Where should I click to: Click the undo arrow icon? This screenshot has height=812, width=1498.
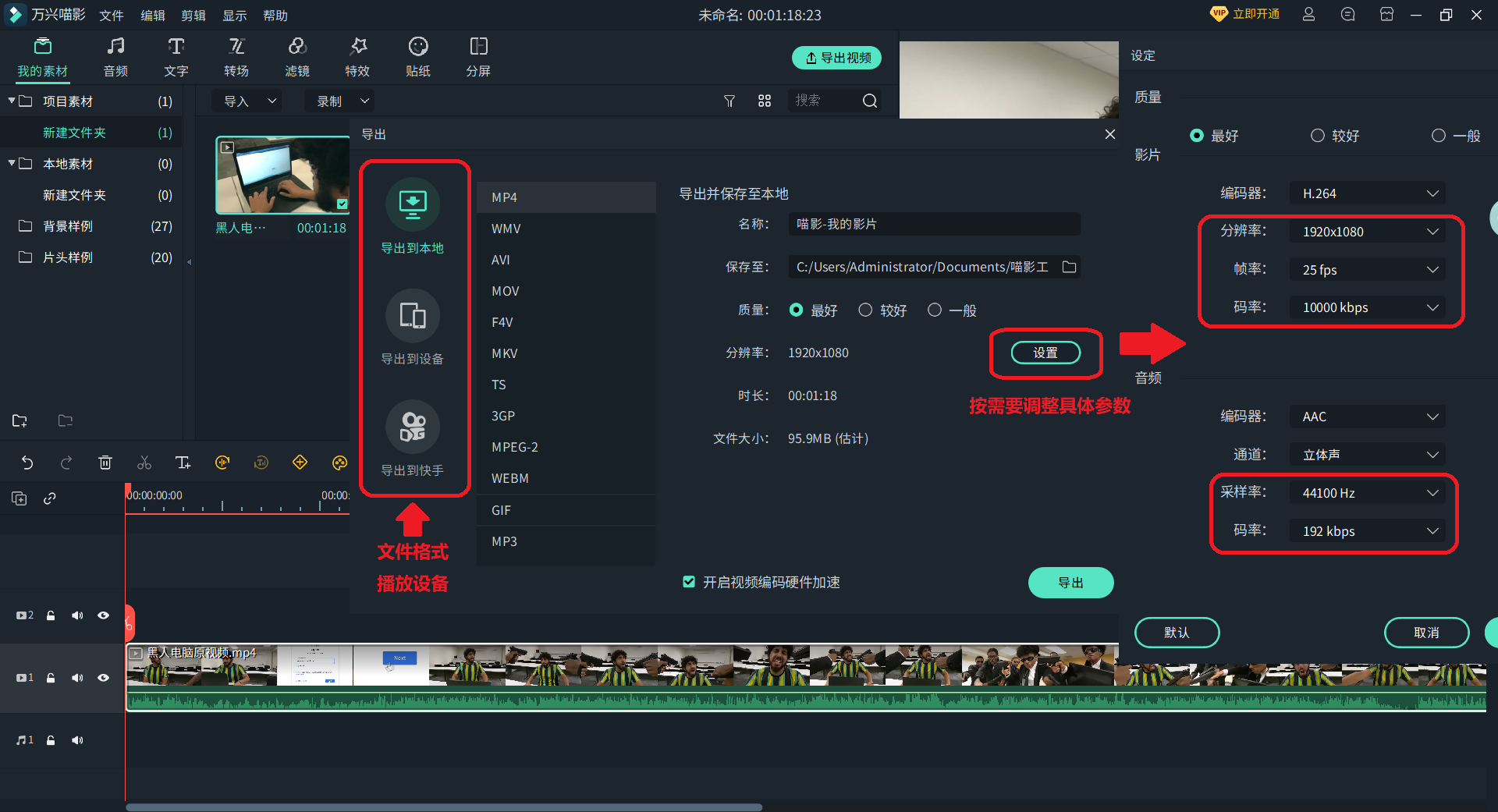pos(27,462)
